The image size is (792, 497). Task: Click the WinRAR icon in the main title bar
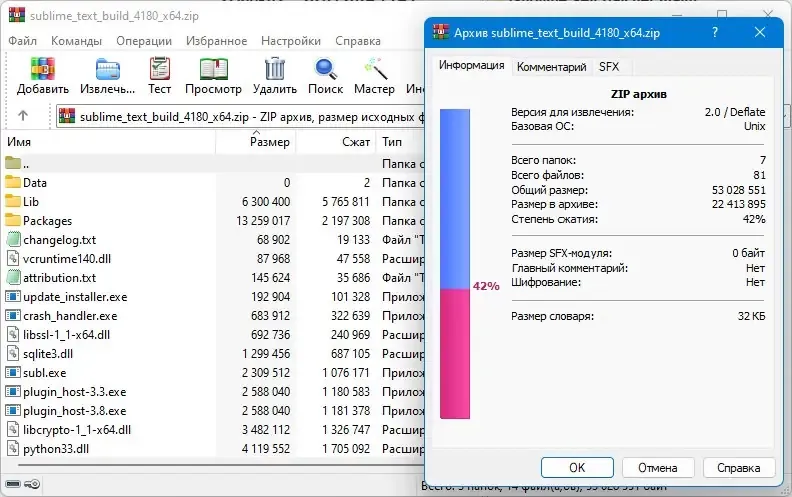(17, 15)
